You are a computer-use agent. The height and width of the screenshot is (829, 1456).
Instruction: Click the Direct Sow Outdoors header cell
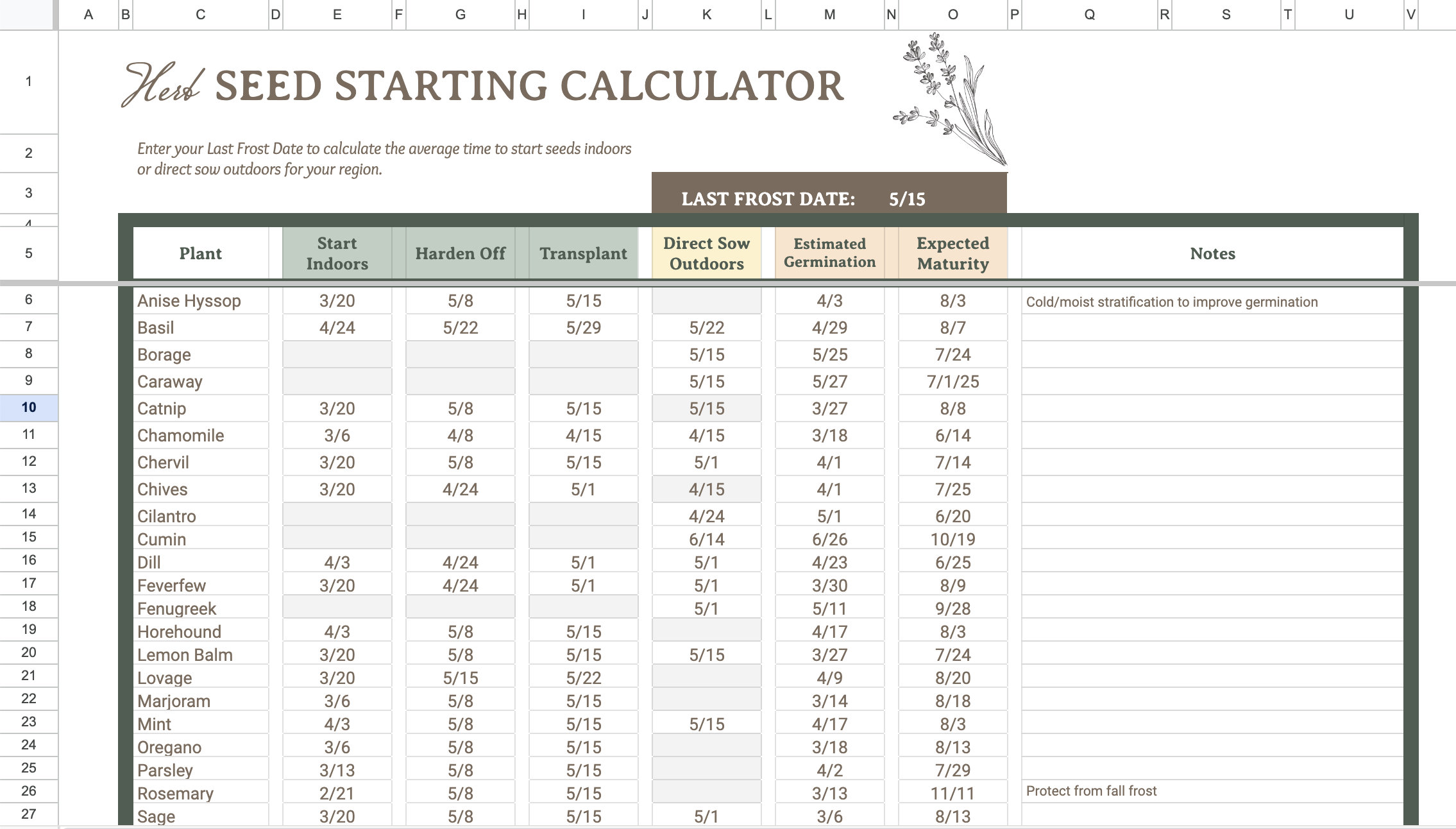pos(706,253)
